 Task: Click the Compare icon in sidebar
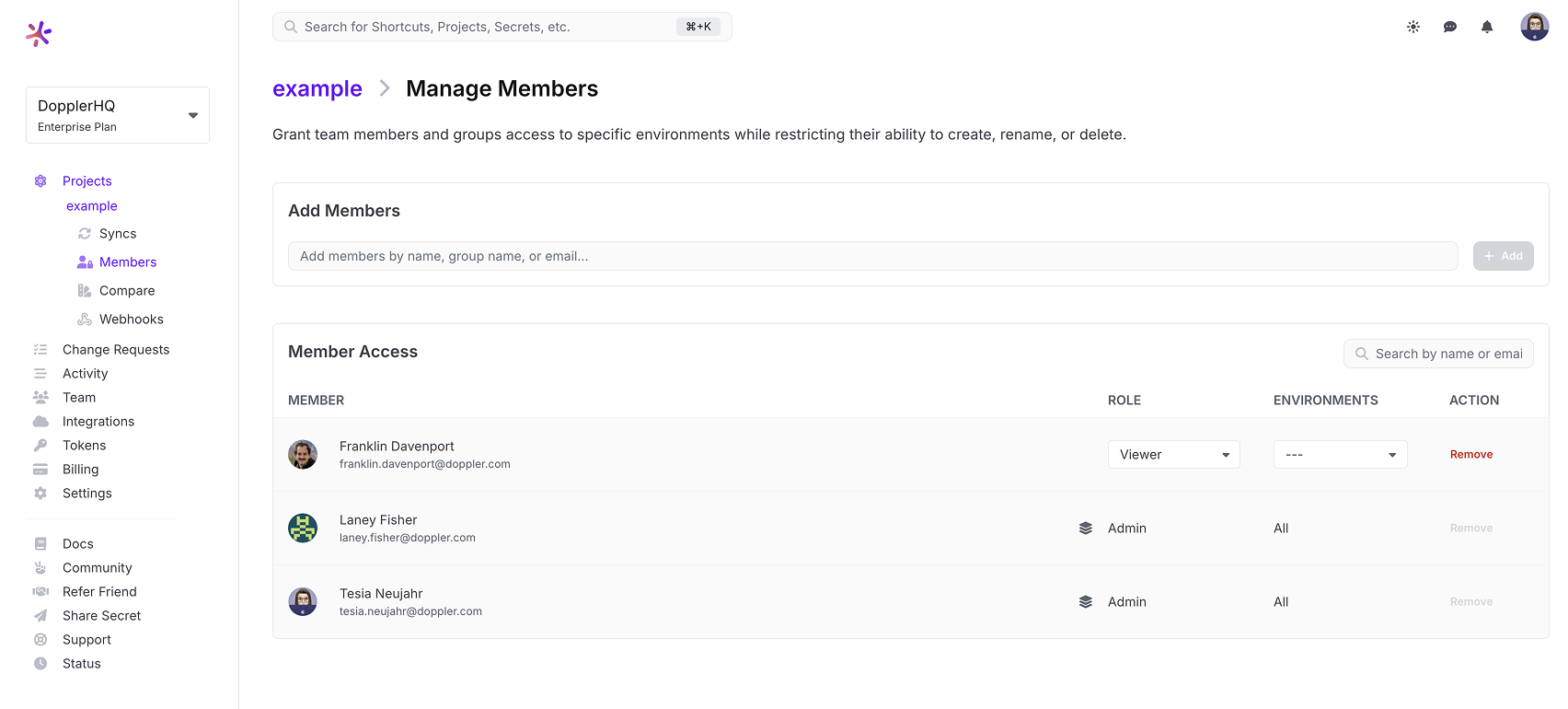point(85,291)
